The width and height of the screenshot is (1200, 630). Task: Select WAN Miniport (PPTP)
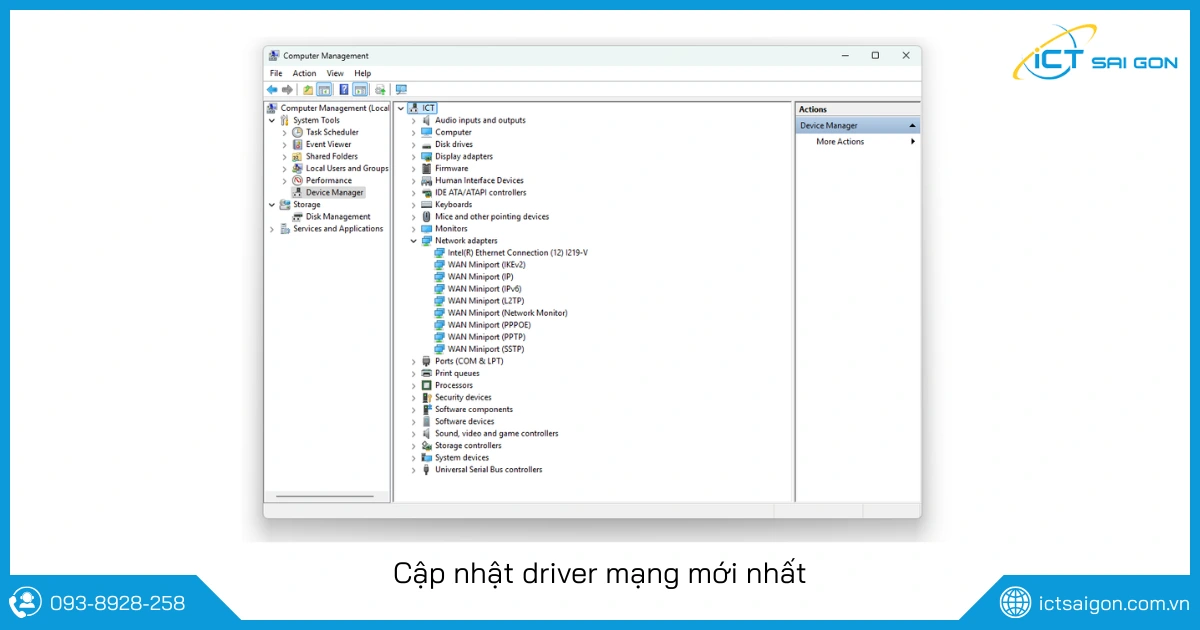486,337
